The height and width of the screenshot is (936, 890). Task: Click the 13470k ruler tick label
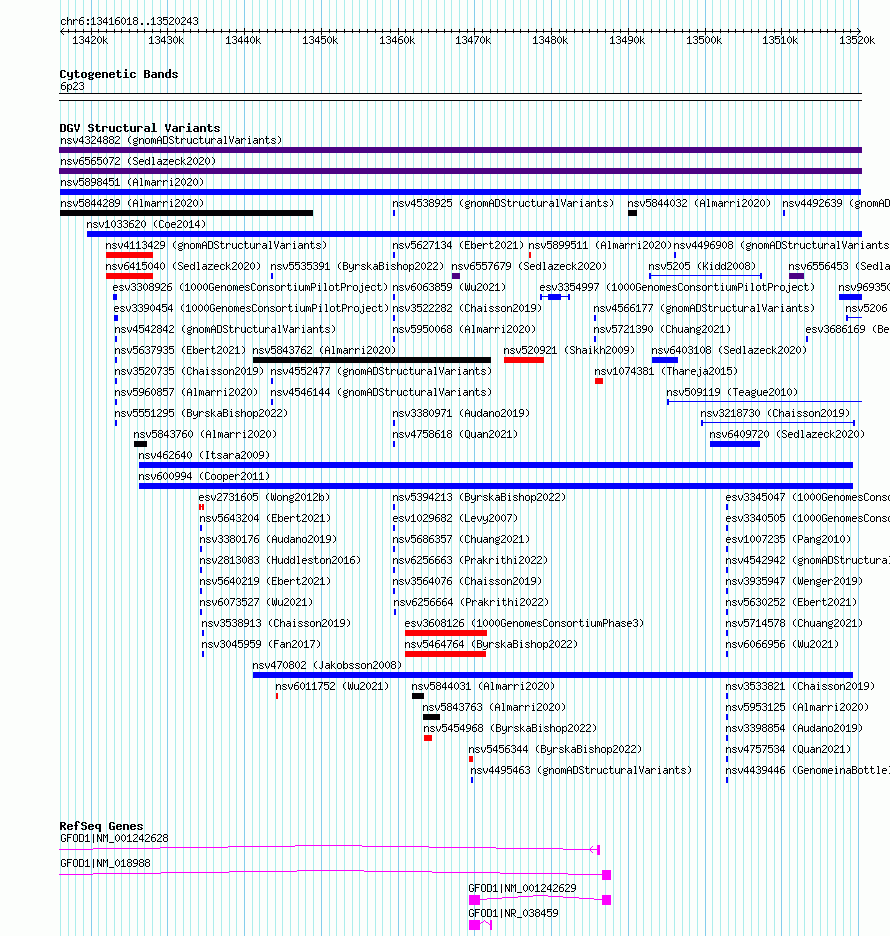473,41
